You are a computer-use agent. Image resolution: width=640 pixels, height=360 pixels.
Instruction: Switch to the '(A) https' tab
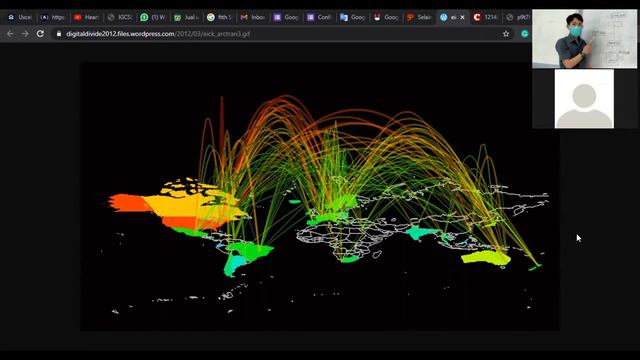click(53, 17)
